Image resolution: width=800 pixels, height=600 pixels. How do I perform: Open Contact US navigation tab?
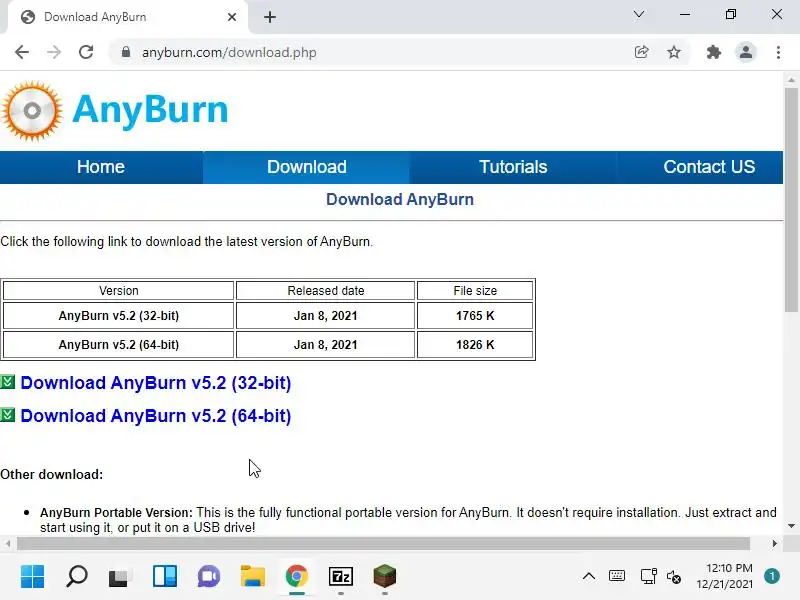[709, 167]
